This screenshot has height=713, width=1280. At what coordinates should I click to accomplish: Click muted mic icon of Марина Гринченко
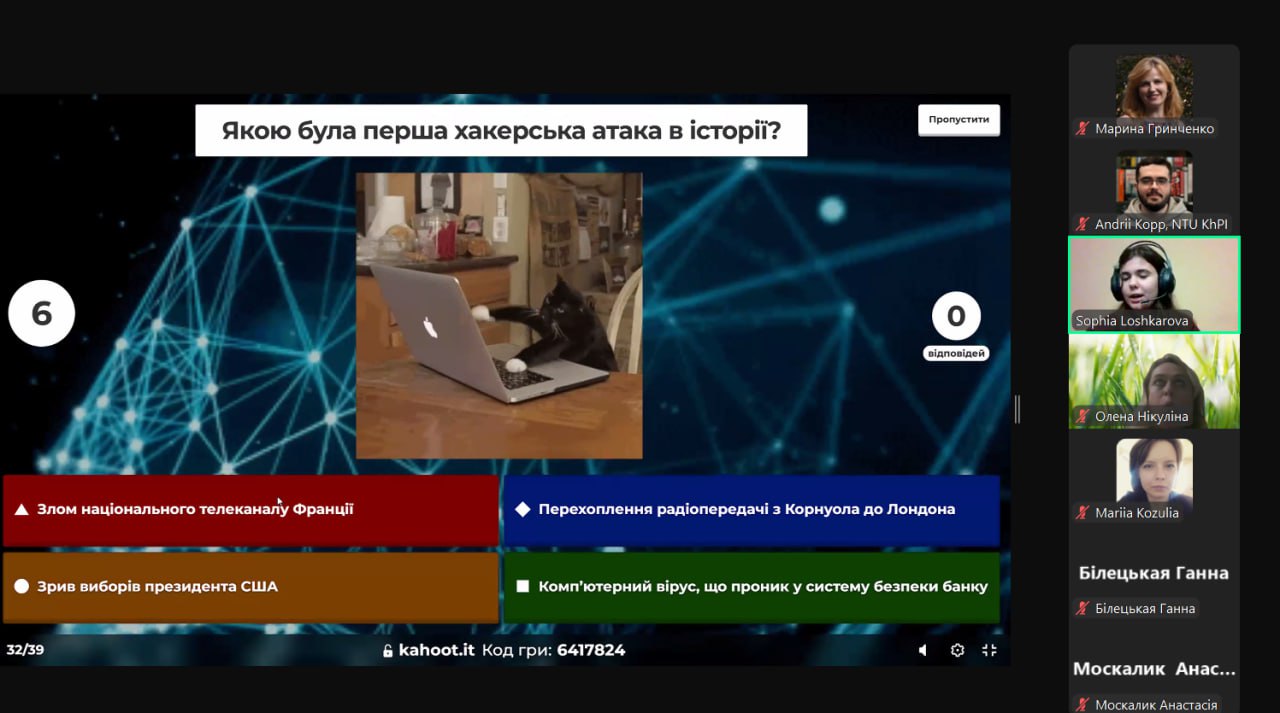pos(1082,129)
